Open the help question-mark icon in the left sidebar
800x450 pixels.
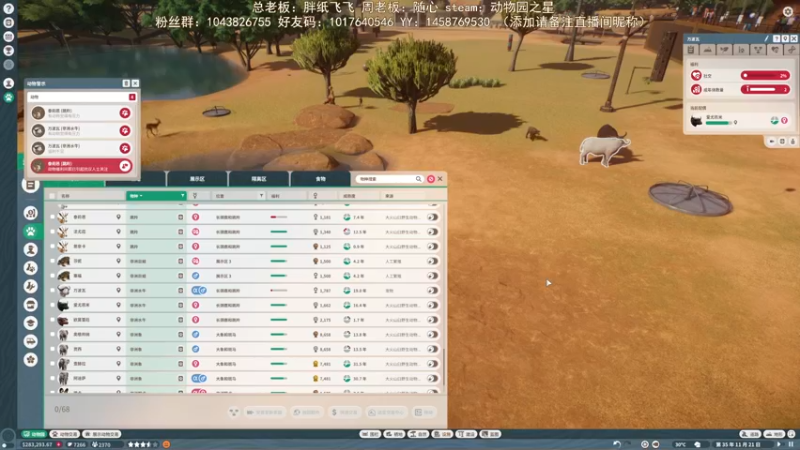pyautogui.click(x=8, y=9)
